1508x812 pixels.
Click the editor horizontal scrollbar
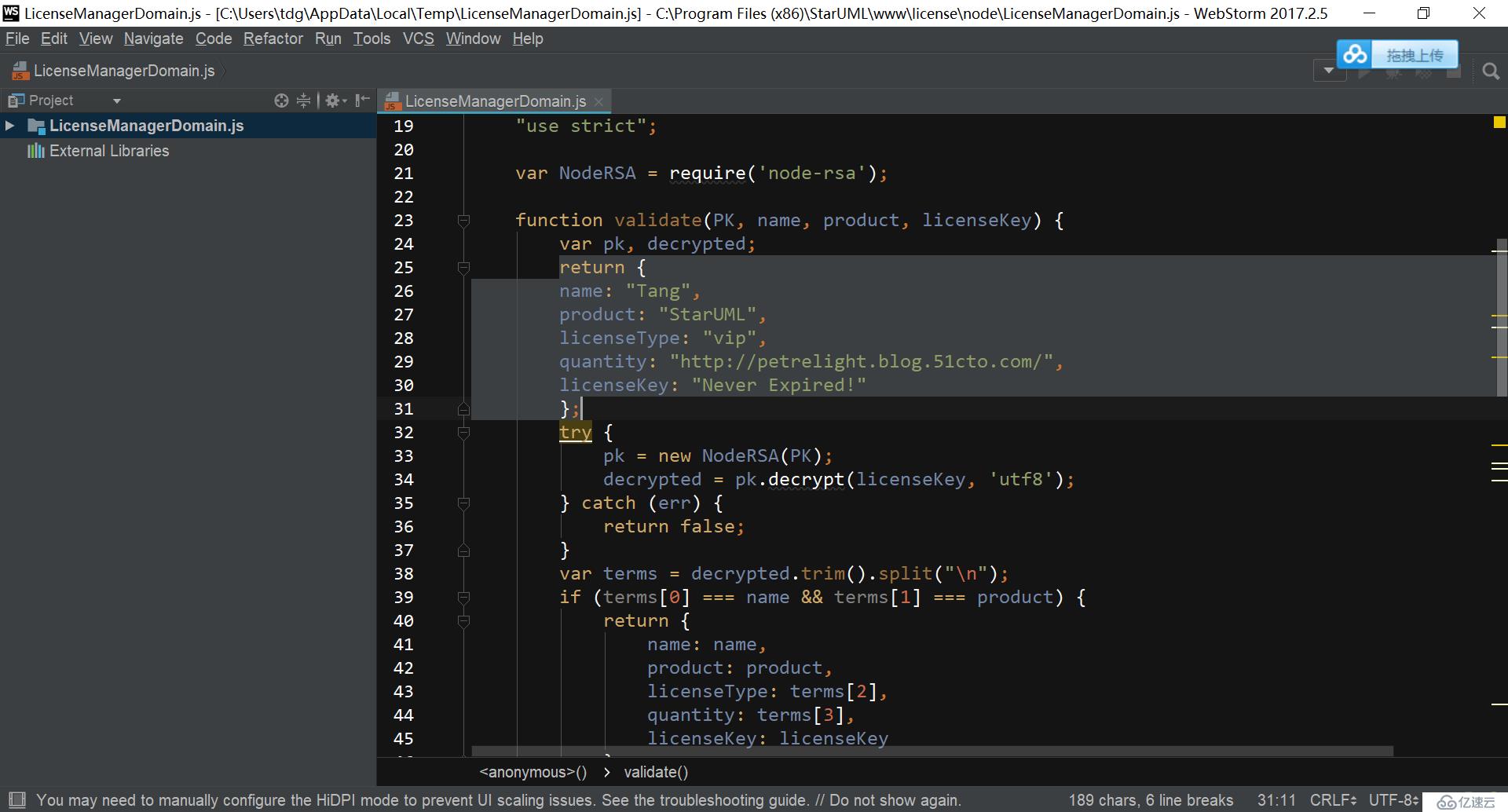(932, 752)
